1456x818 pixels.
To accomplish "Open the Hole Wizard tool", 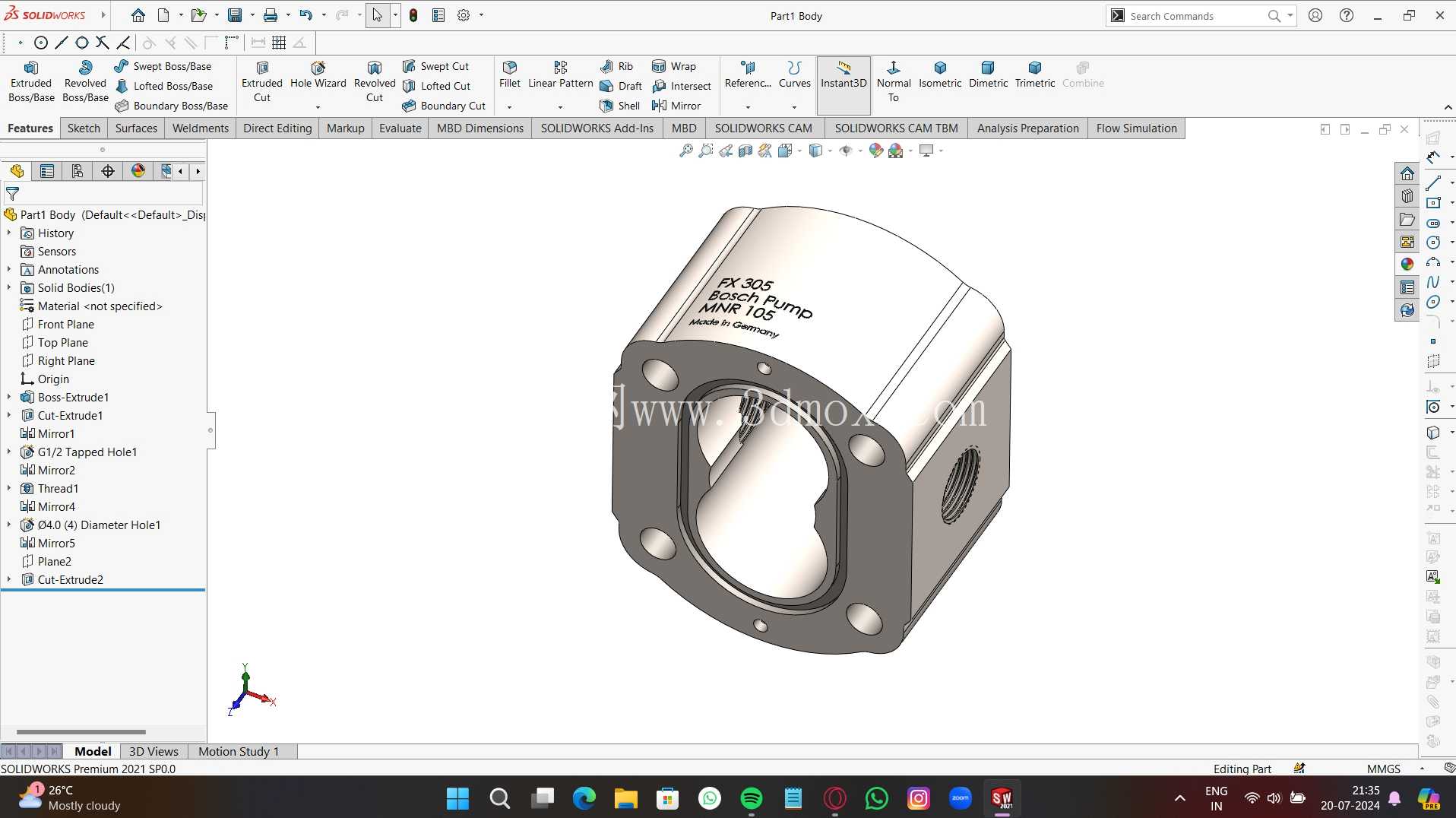I will tap(318, 75).
